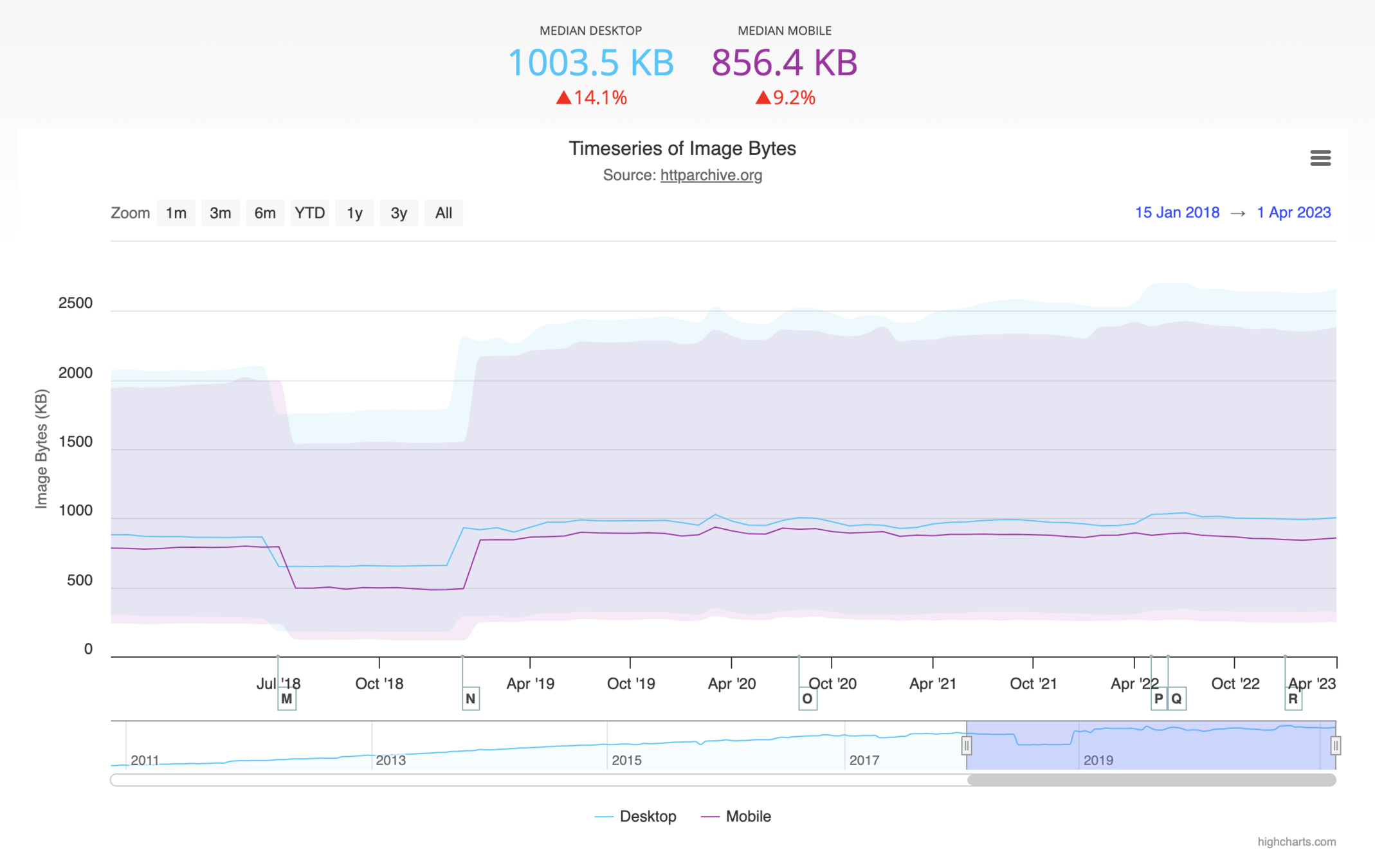This screenshot has width=1375, height=868.
Task: Click the Q flag marker
Action: (x=1177, y=699)
